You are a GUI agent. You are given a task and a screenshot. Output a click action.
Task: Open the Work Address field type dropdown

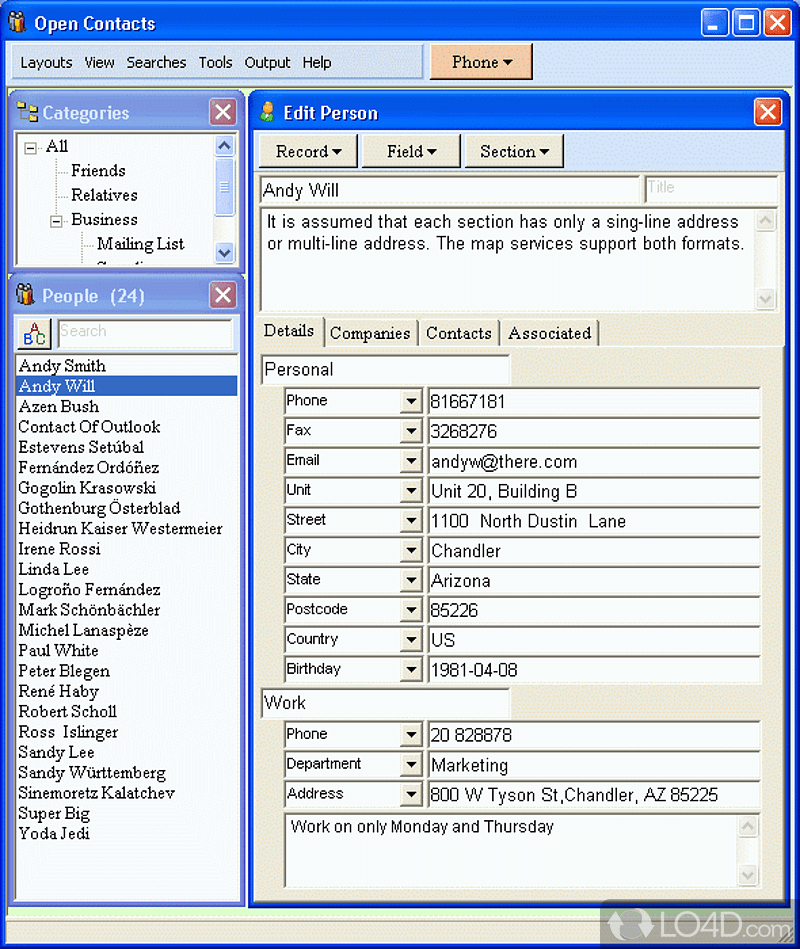411,794
